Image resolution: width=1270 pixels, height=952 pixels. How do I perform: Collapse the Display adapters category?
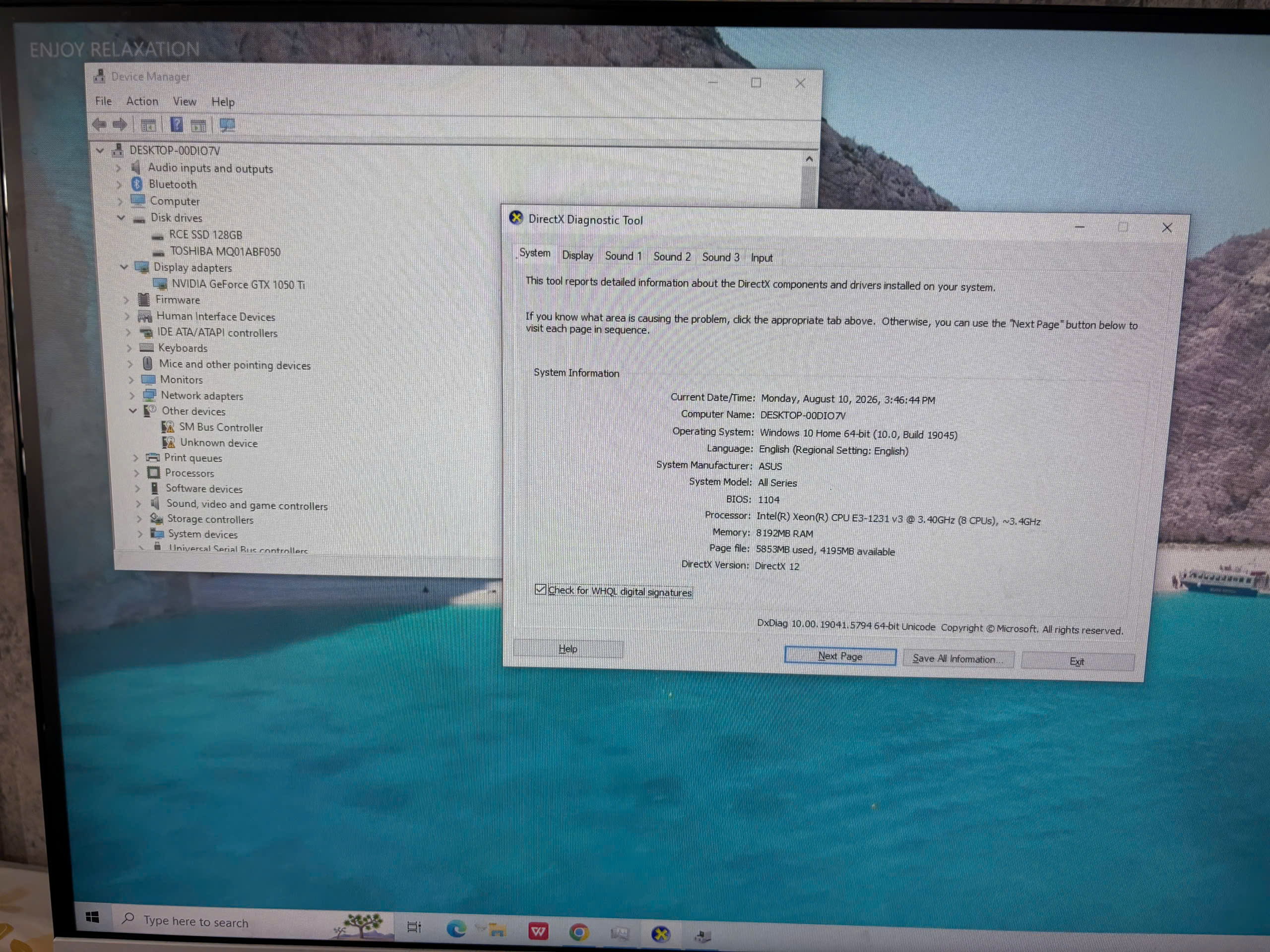124,267
